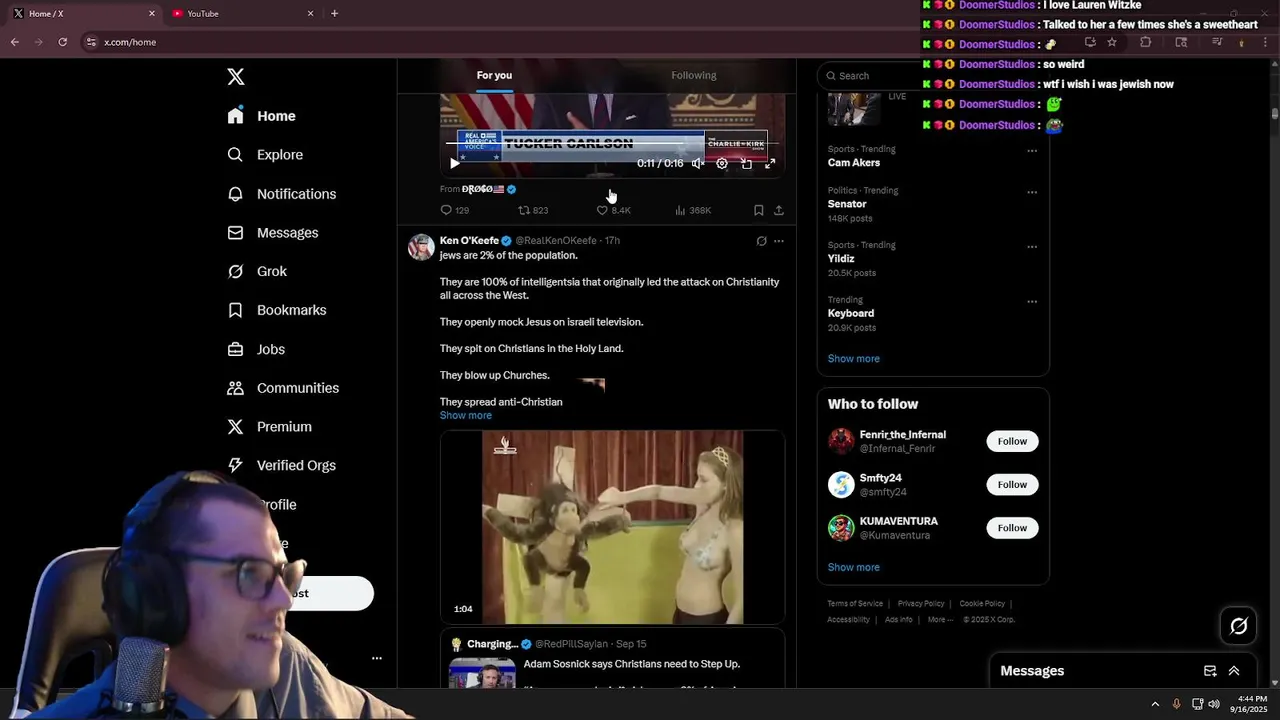
Task: Compose new message in Messages drawer
Action: [1210, 671]
